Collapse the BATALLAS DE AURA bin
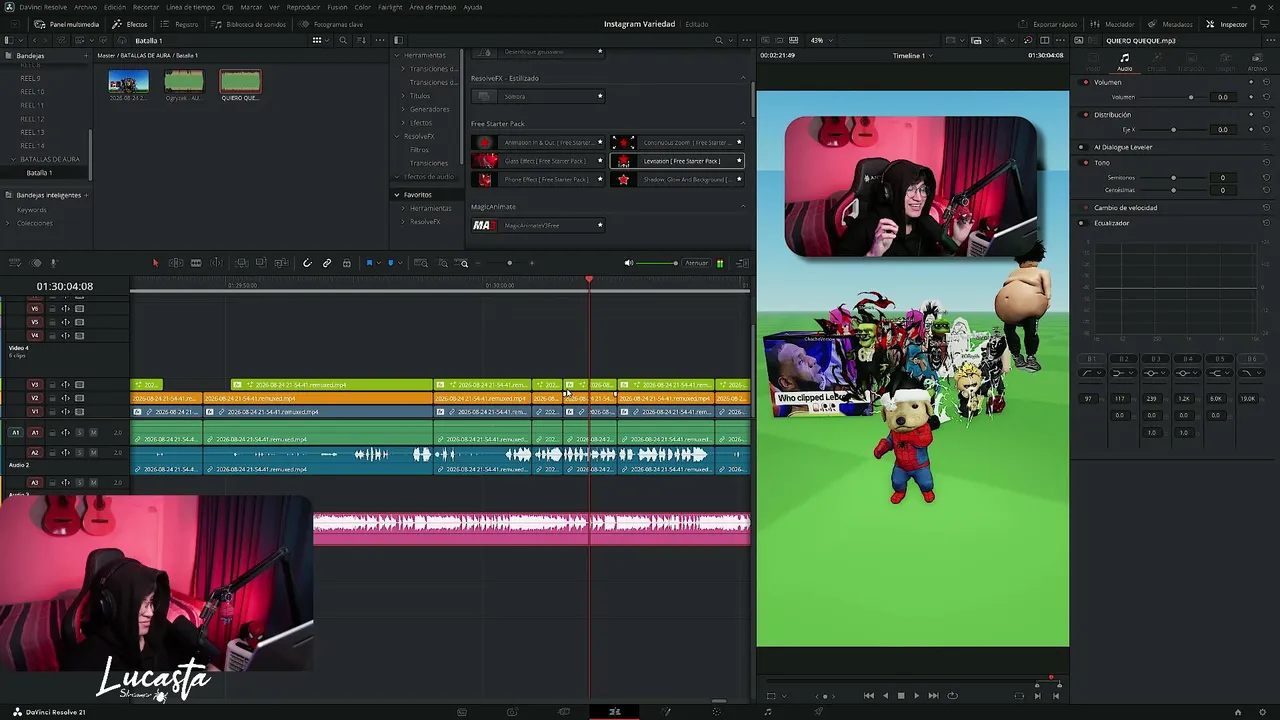 click(x=14, y=159)
